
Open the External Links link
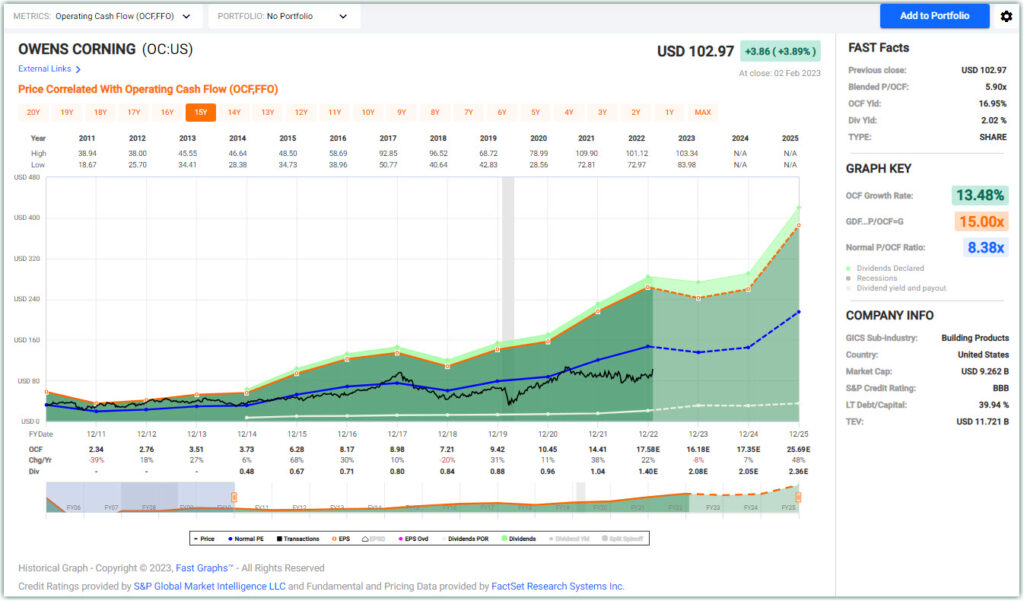44,69
